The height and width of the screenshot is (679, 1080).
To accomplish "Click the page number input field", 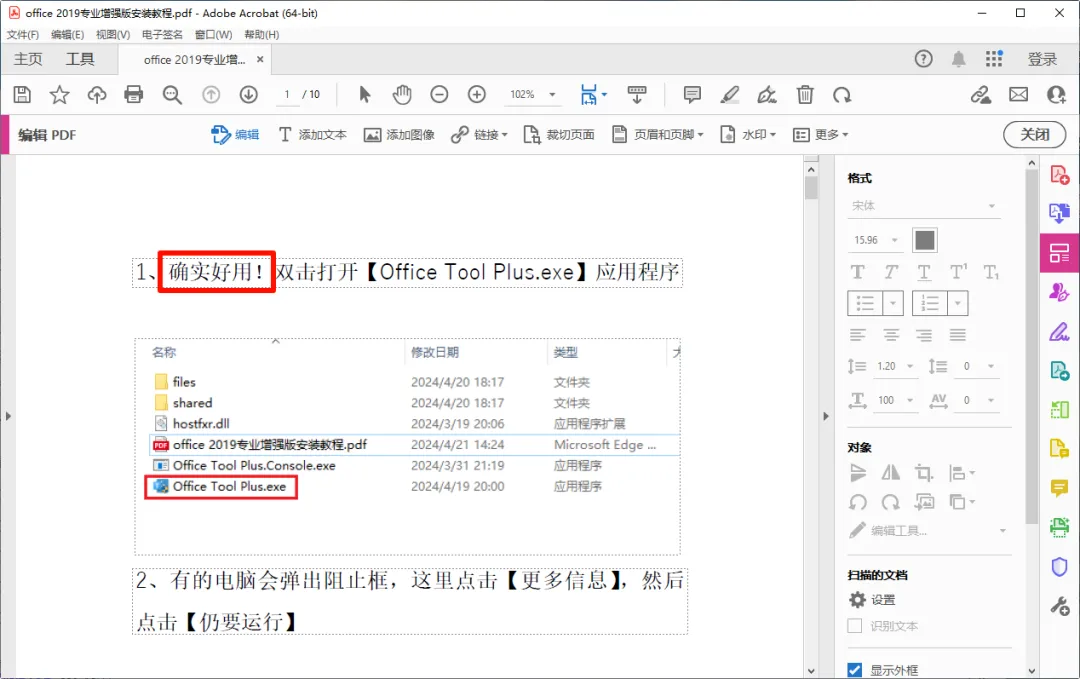I will pos(287,94).
